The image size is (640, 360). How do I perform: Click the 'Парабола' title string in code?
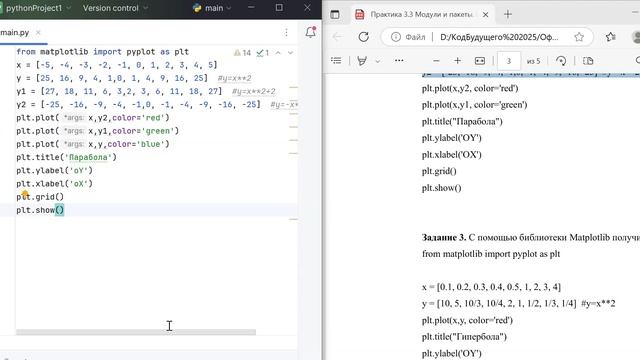(x=89, y=158)
